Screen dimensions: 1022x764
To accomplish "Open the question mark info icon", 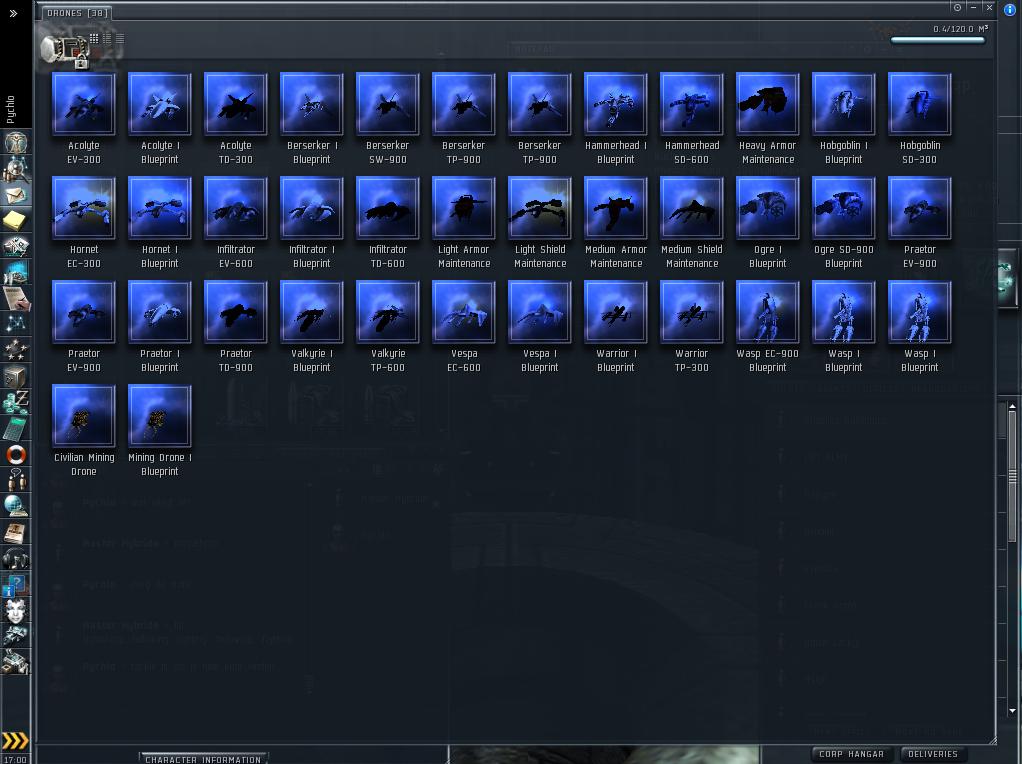I will click(16, 585).
